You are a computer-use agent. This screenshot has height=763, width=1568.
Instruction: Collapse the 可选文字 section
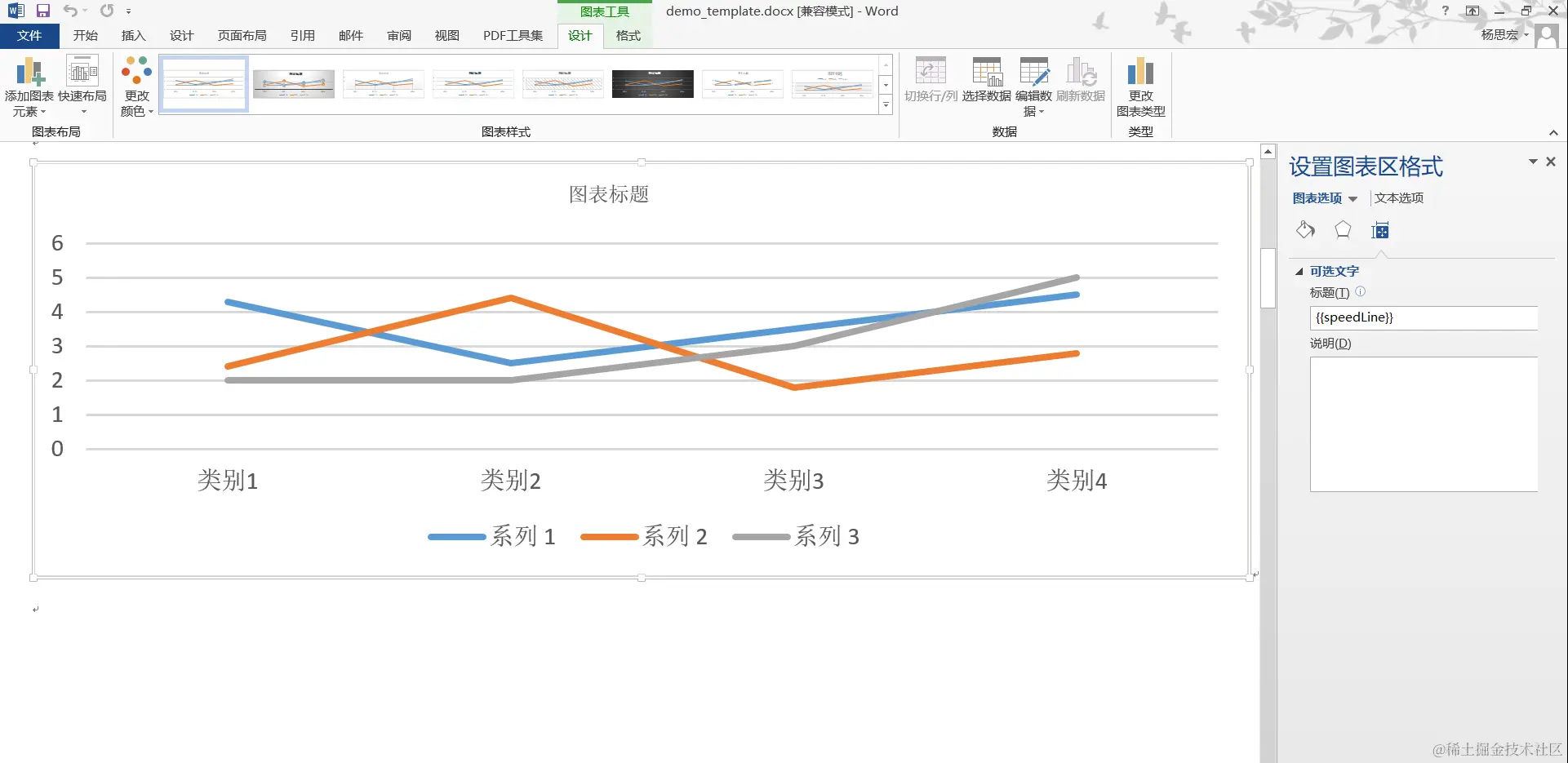coord(1299,272)
